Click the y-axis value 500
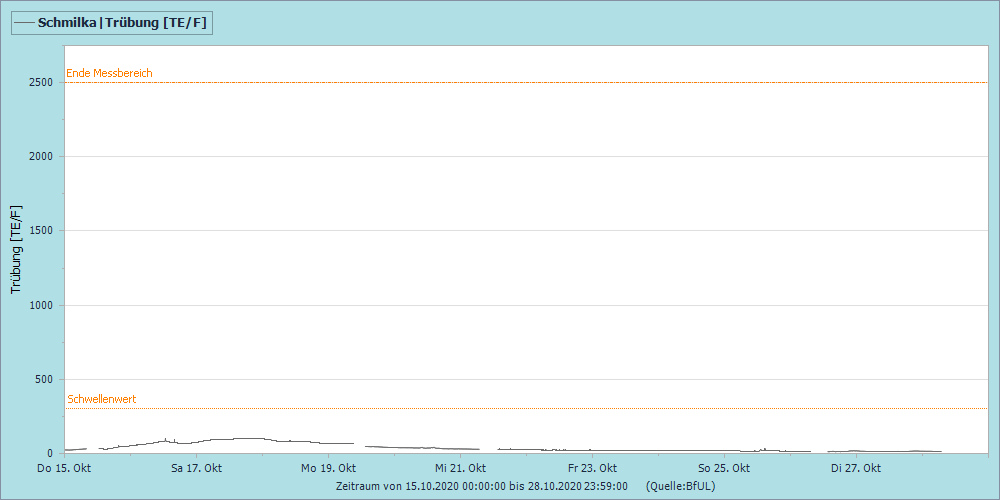Screen dimensions: 1000x500 click(43, 379)
